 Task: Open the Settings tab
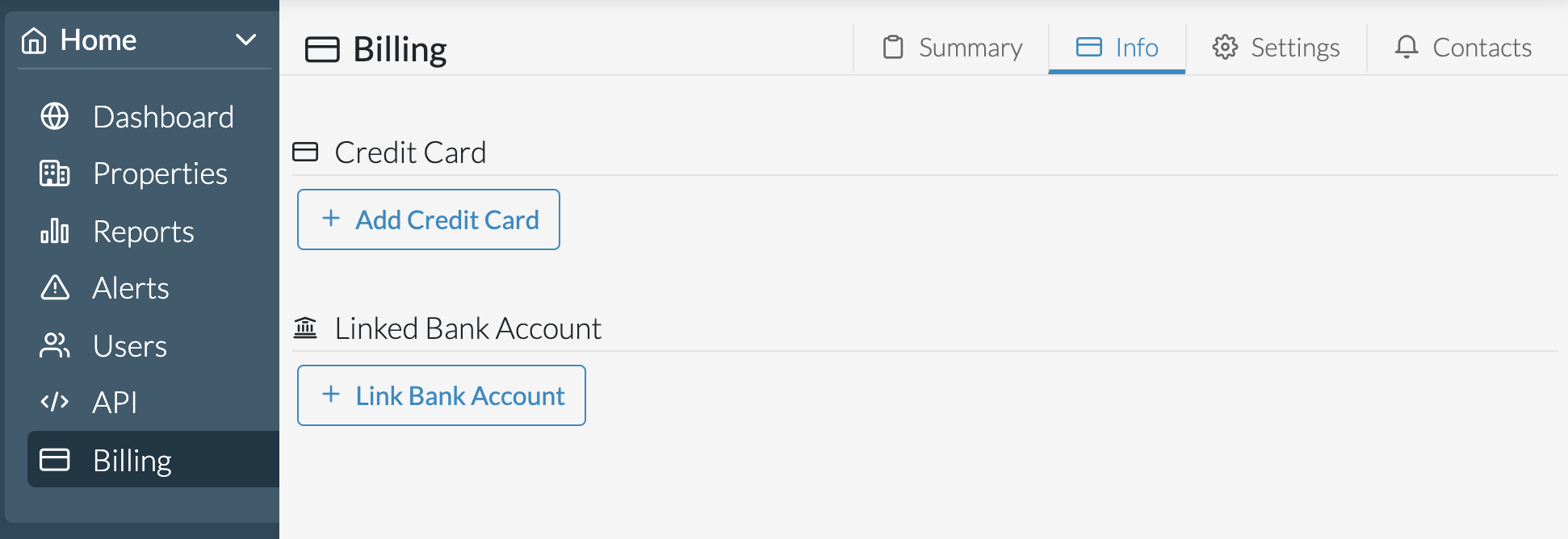(x=1294, y=48)
